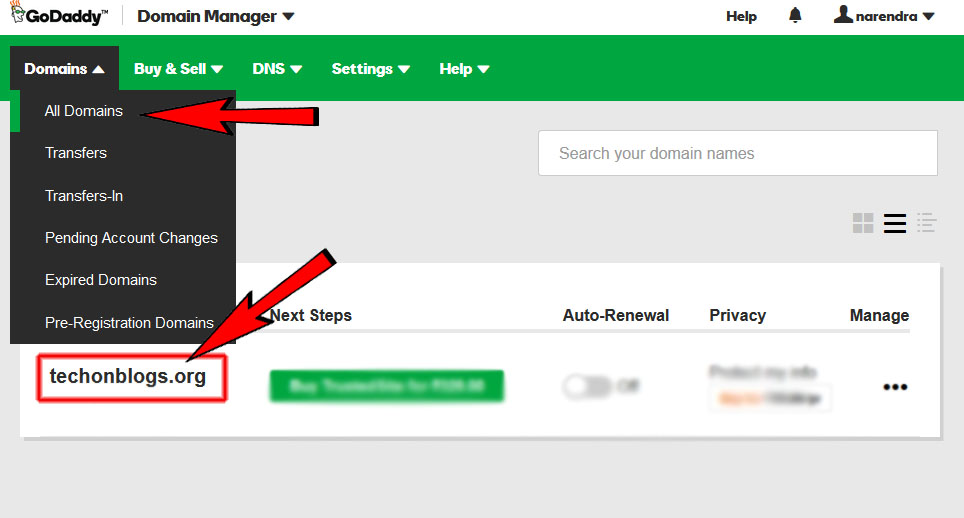Switch to grid card view
The height and width of the screenshot is (518, 964).
point(863,222)
